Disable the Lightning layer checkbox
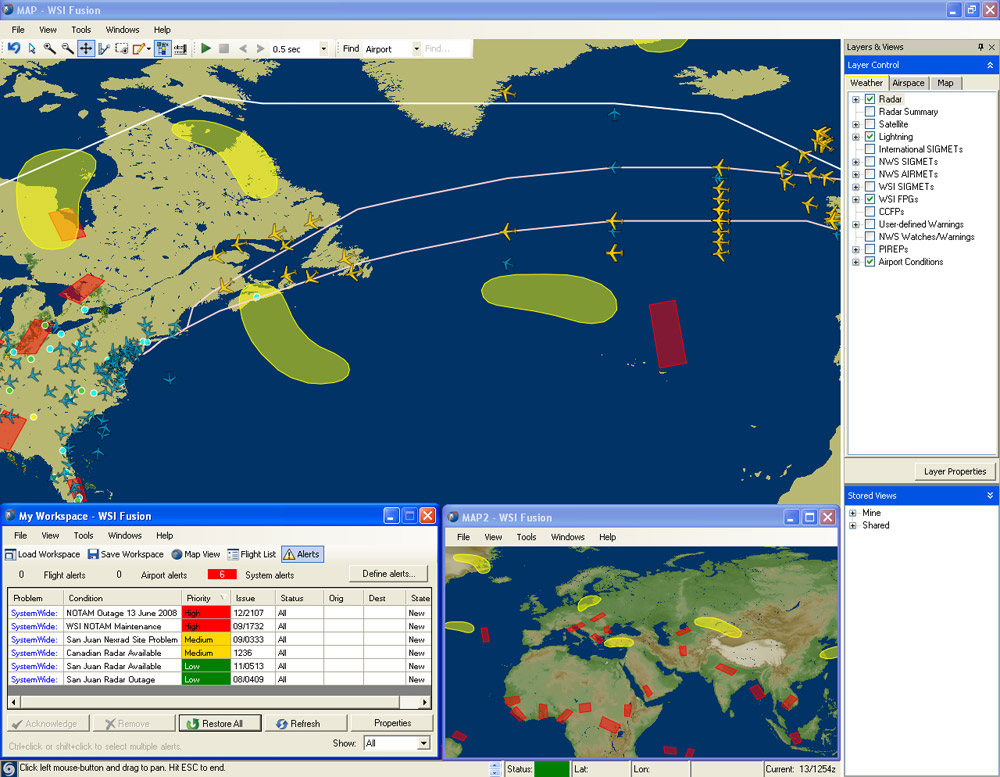This screenshot has height=777, width=1000. [x=870, y=137]
